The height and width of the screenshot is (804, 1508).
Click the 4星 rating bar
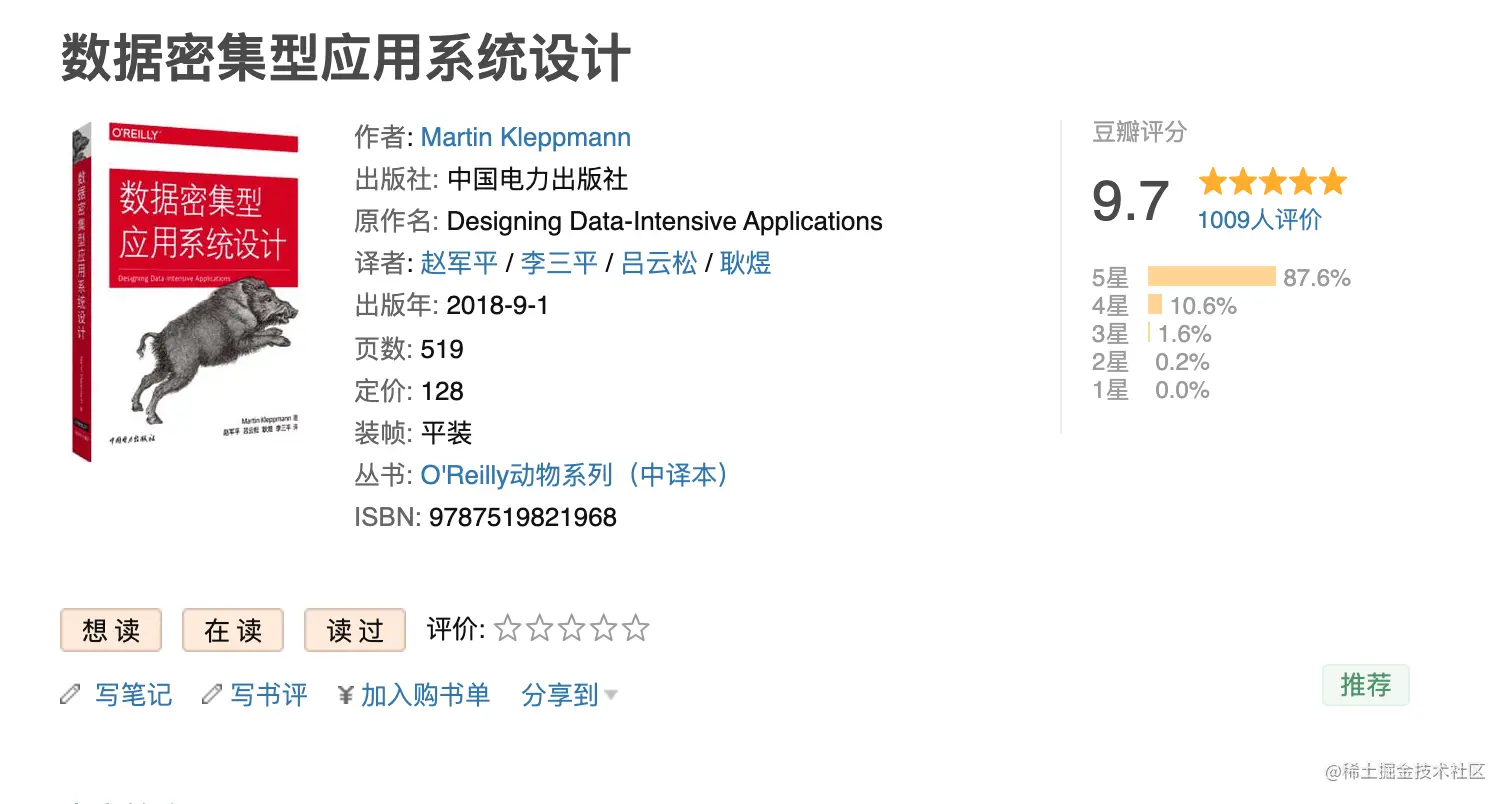pos(1155,305)
